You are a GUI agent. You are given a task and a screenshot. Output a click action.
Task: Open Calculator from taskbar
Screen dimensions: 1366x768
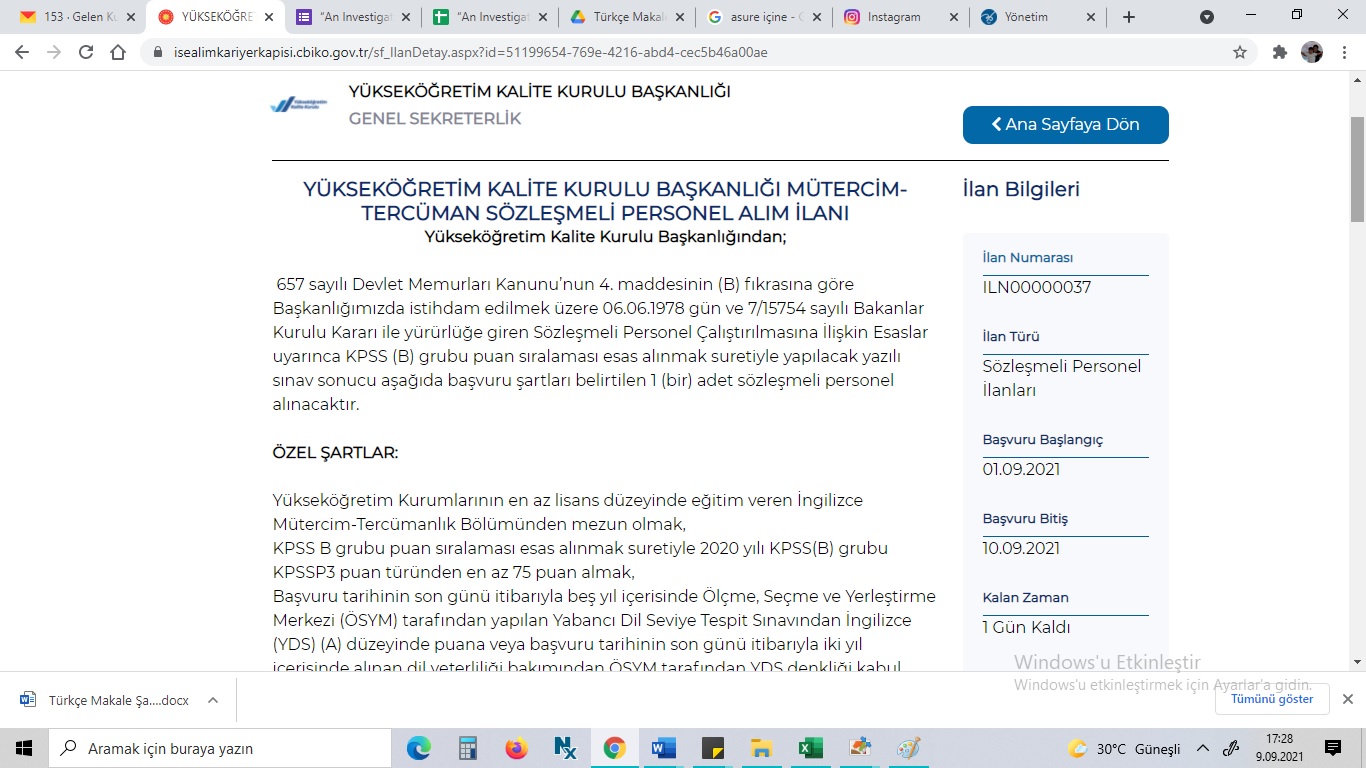click(x=468, y=748)
